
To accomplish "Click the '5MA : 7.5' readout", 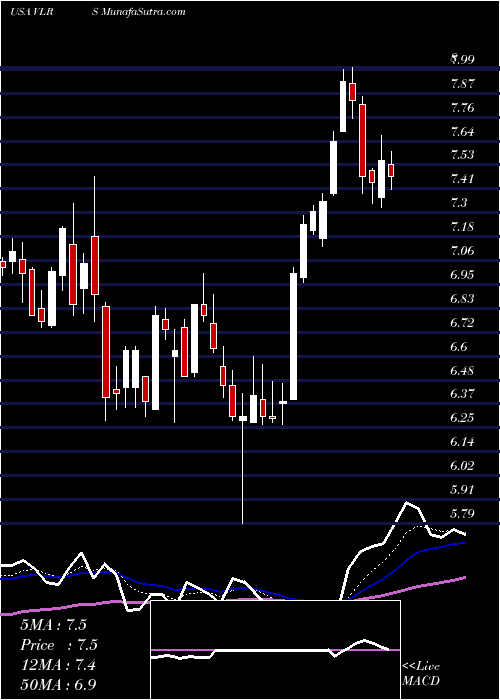I will click(x=53, y=624).
